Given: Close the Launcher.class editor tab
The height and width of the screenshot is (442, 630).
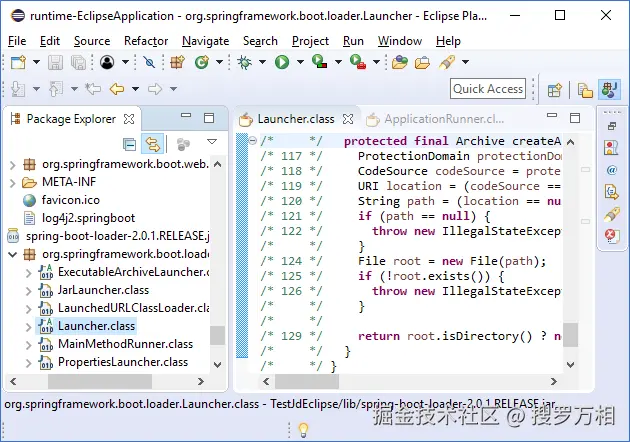Looking at the screenshot, I should pos(348,119).
